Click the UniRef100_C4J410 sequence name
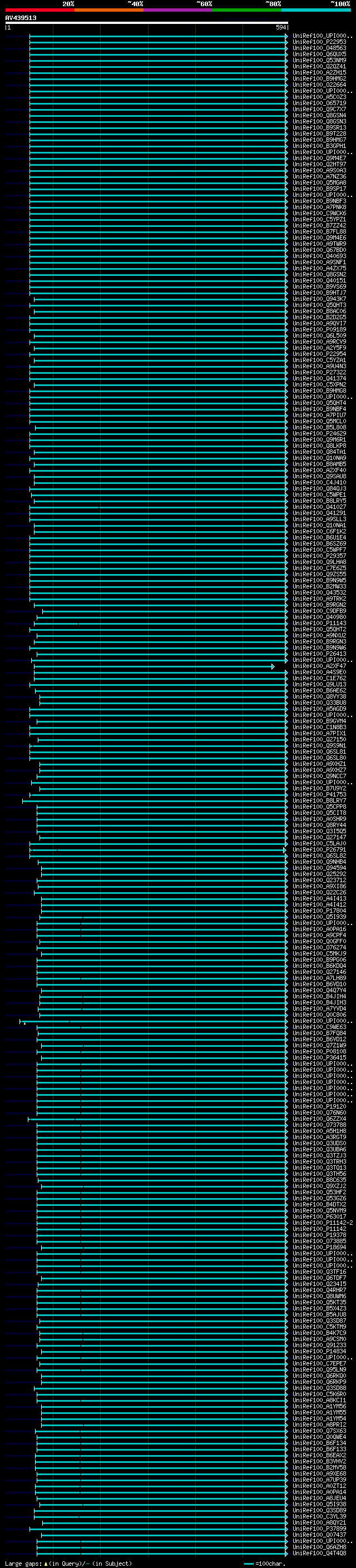This screenshot has height=1568, width=356. pyautogui.click(x=319, y=483)
